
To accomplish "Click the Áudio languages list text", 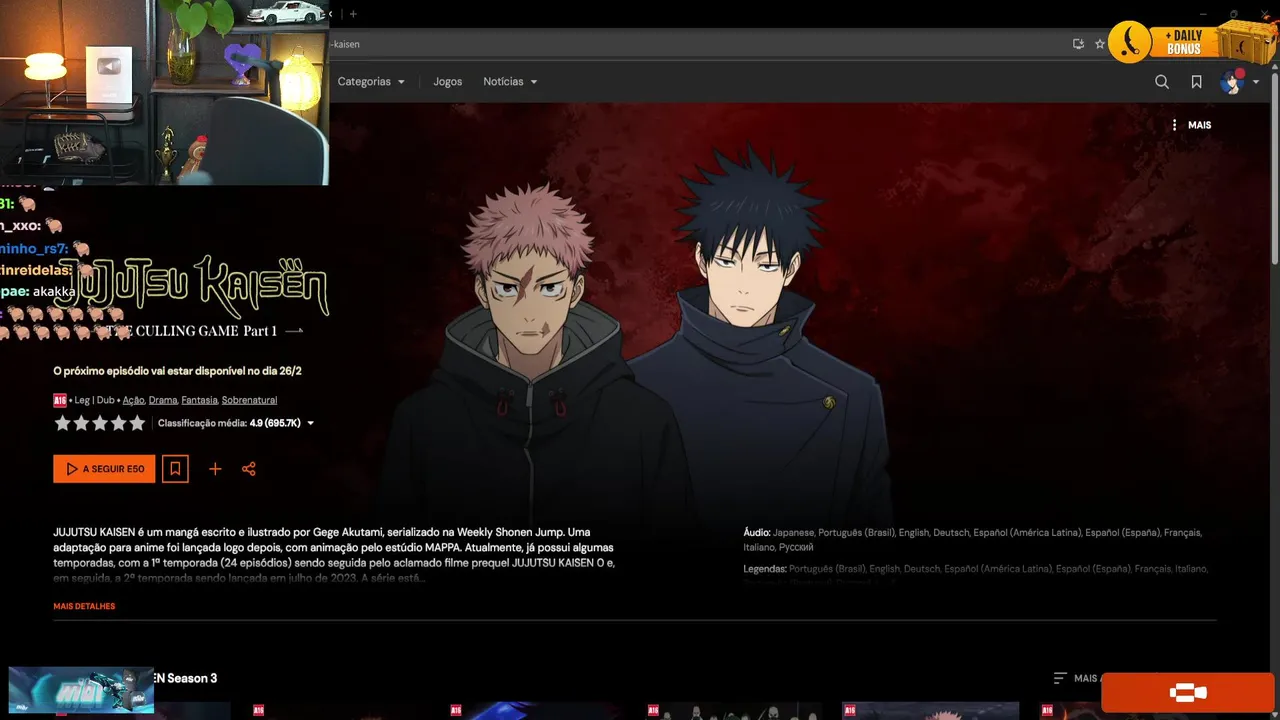I will 973,540.
